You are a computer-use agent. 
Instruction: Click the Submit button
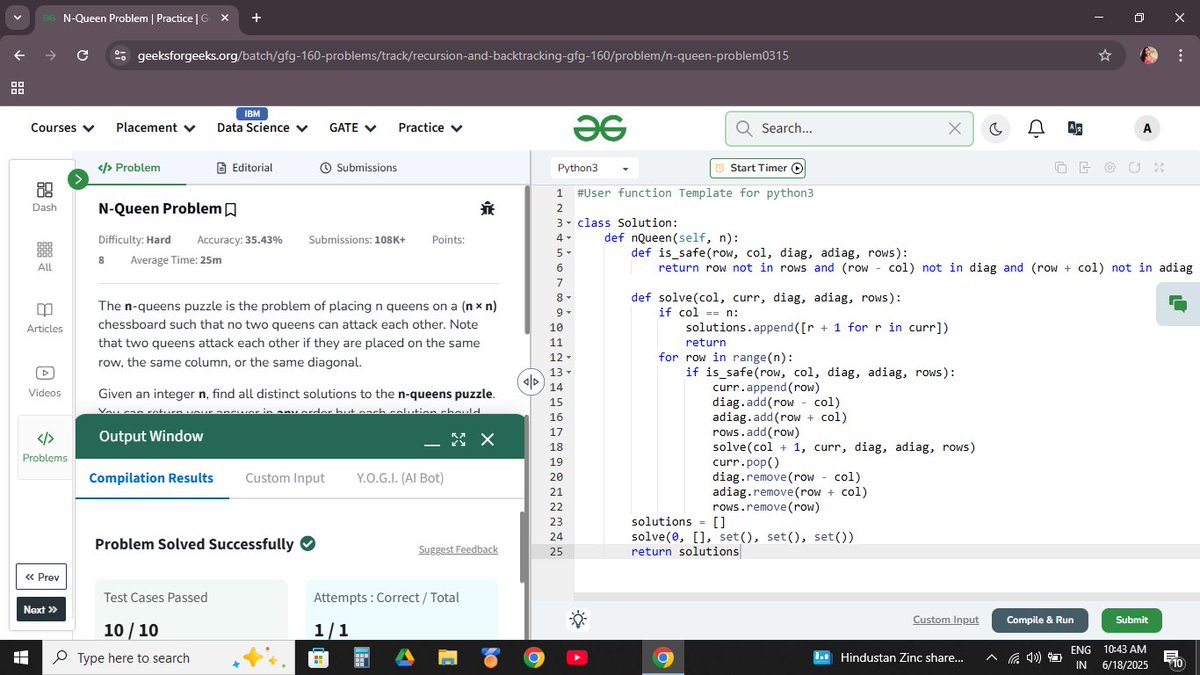tap(1132, 620)
